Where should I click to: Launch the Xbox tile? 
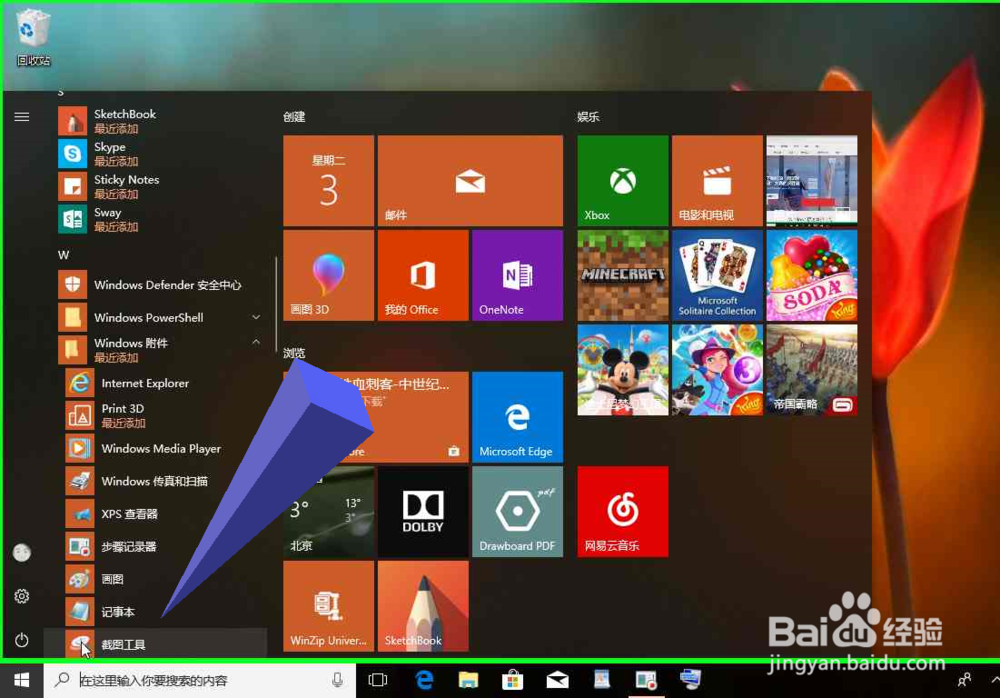point(622,181)
